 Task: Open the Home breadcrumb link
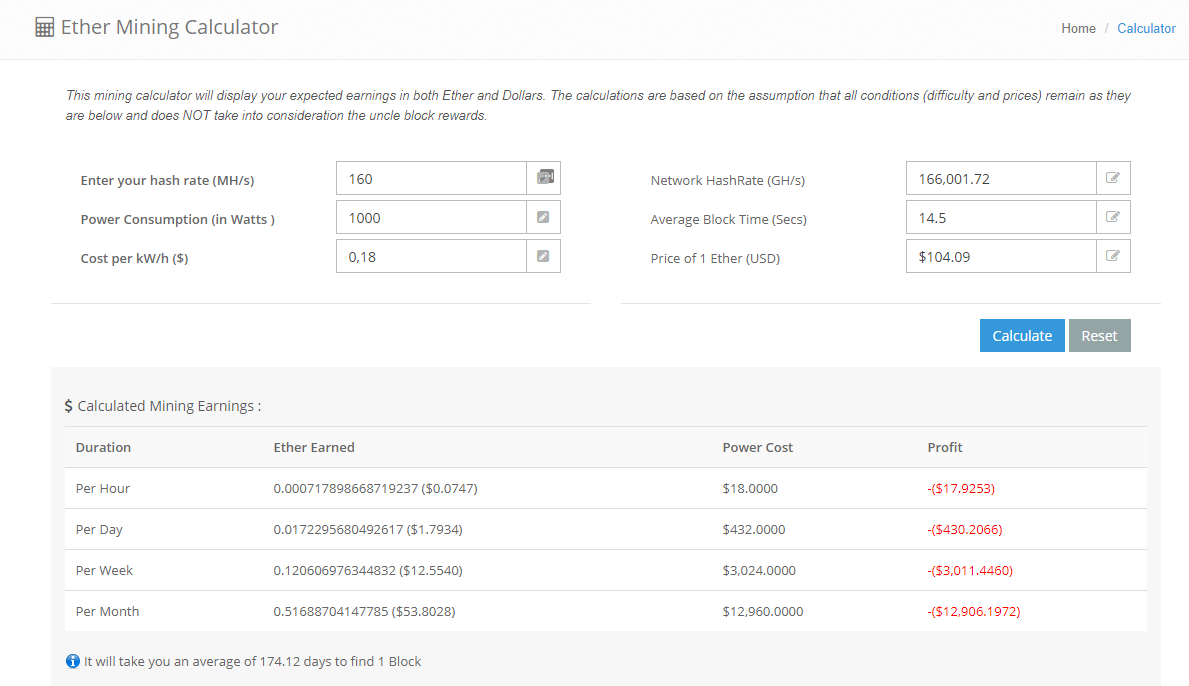click(1078, 28)
